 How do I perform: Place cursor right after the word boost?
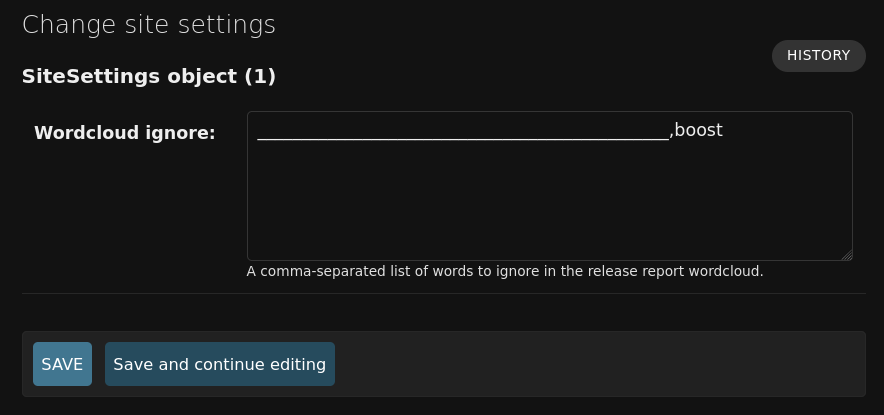[x=723, y=131]
